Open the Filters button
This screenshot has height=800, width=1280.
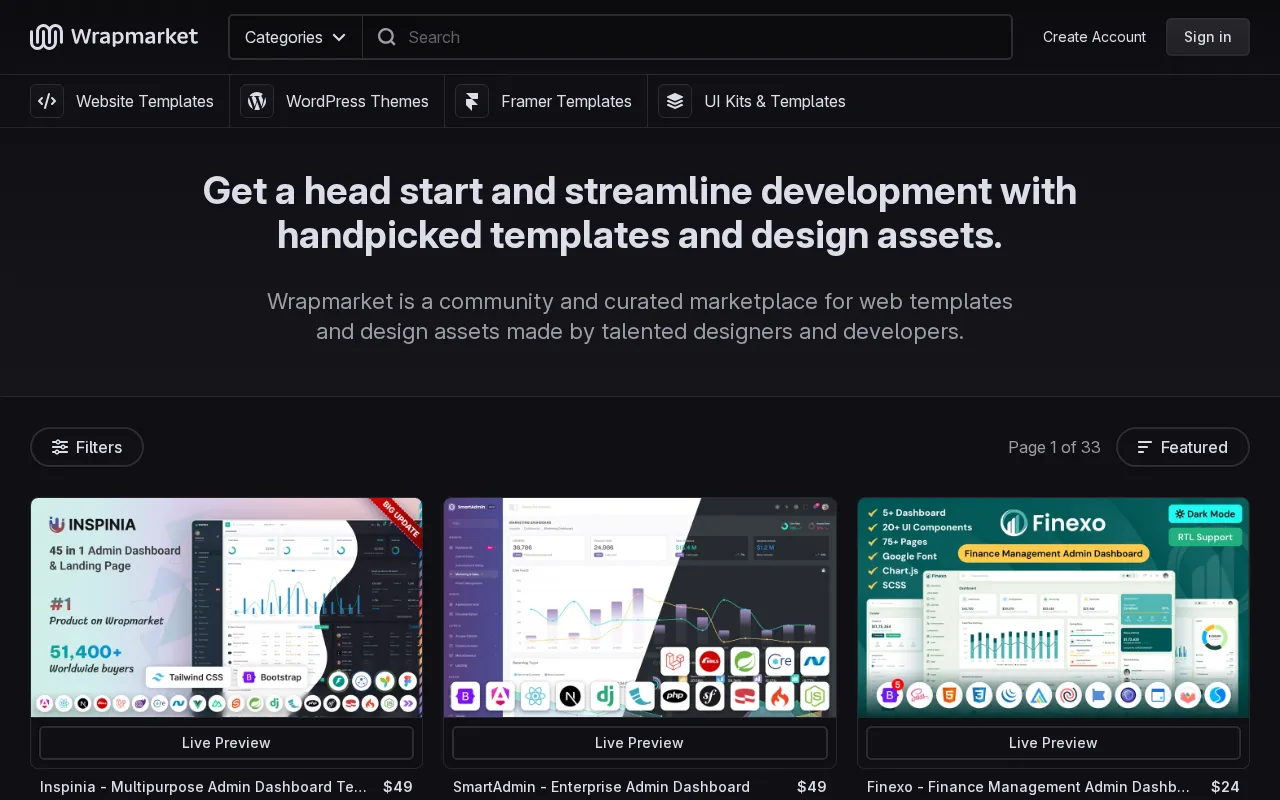click(x=87, y=447)
